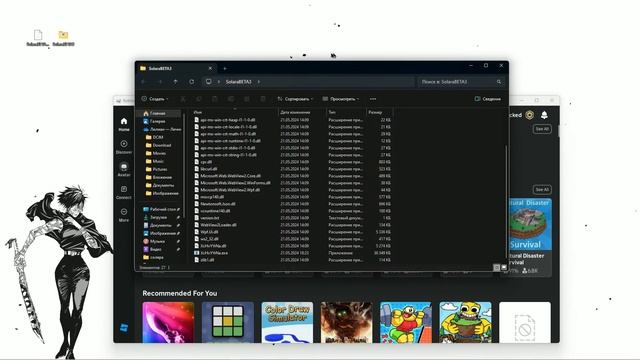Sort by the Имя column header
This screenshot has height=360, width=640.
coord(198,112)
